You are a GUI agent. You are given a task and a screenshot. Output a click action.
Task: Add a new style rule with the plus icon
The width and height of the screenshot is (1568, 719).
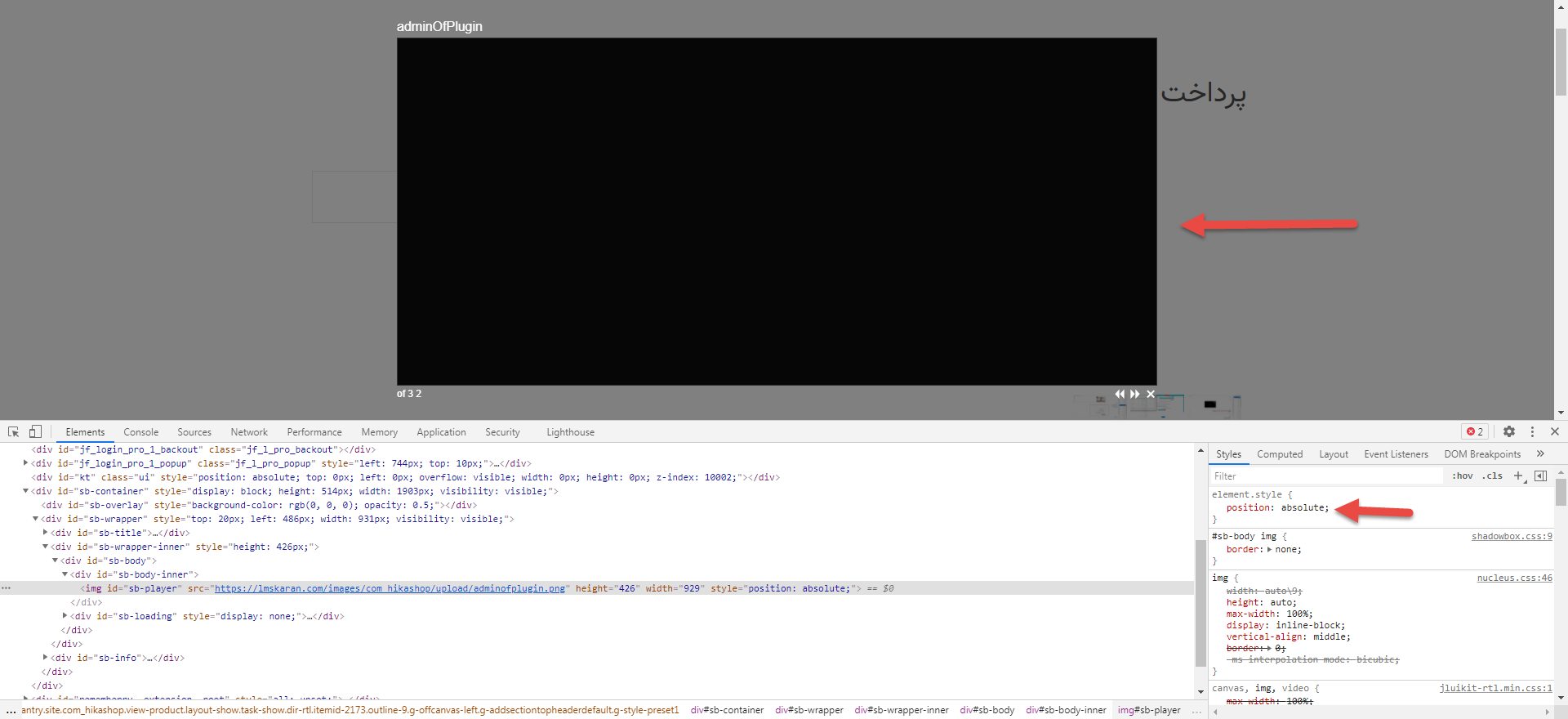point(1518,476)
